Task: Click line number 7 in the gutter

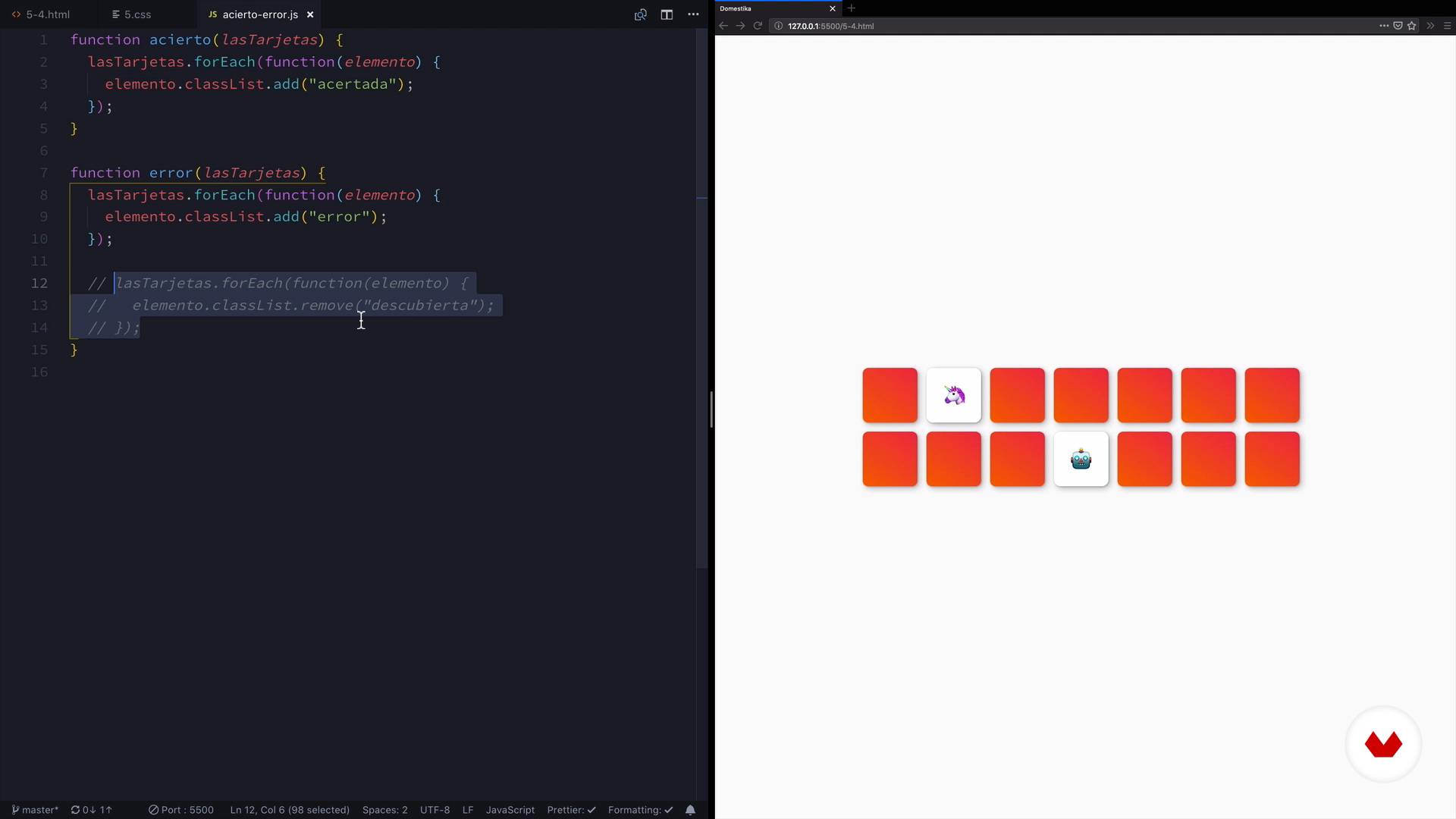Action: tap(44, 173)
